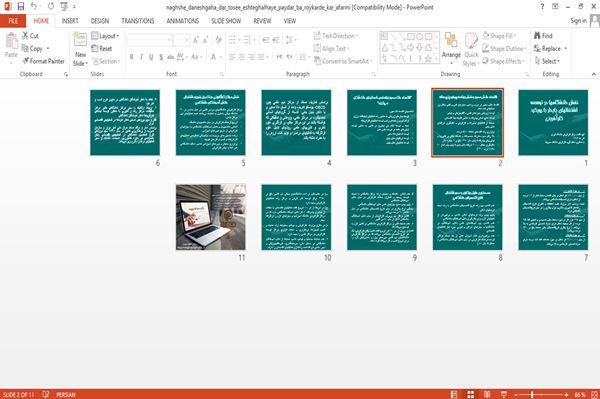The image size is (600, 399).
Task: Select slide 6 thumbnail
Action: coord(125,122)
